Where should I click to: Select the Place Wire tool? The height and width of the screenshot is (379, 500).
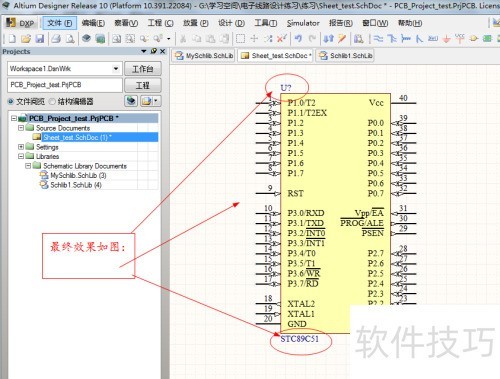click(378, 39)
